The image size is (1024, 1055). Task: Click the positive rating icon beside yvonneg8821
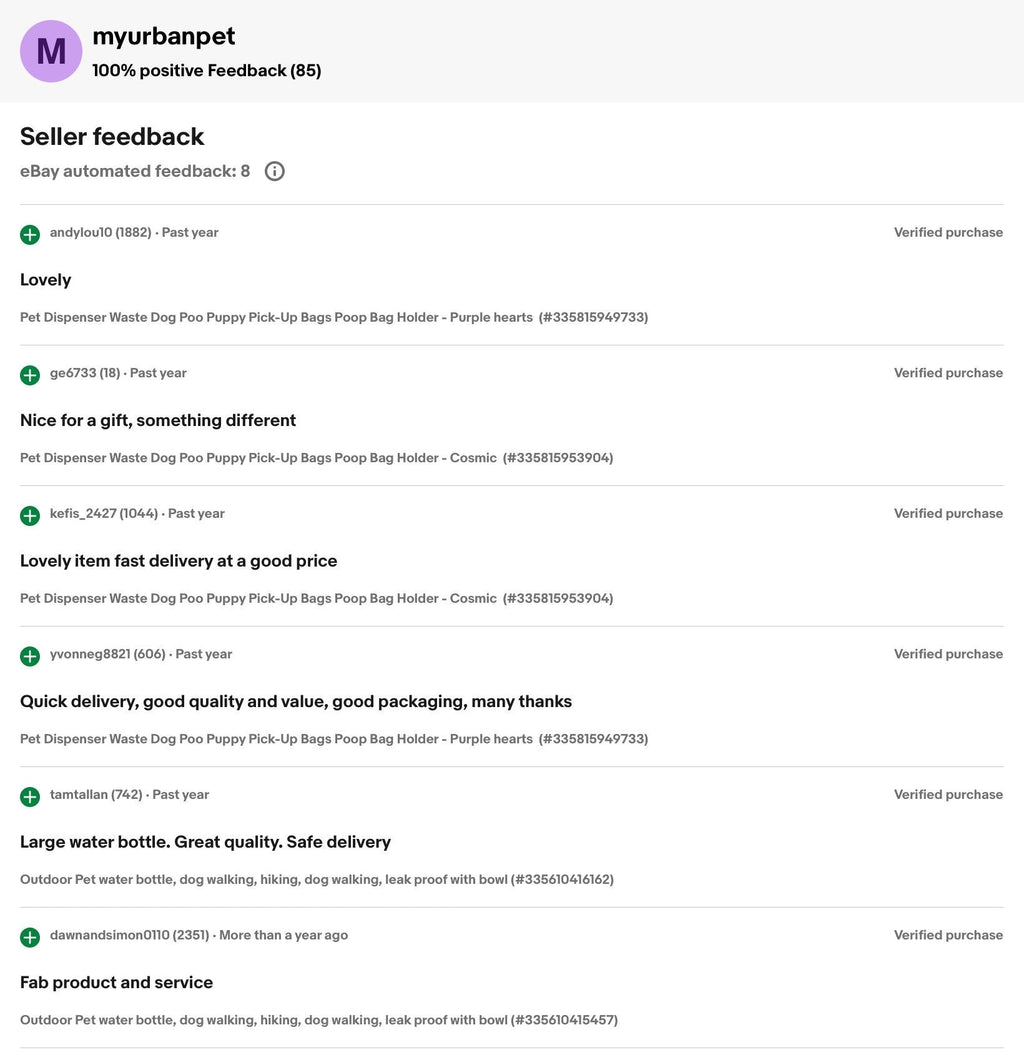[30, 656]
